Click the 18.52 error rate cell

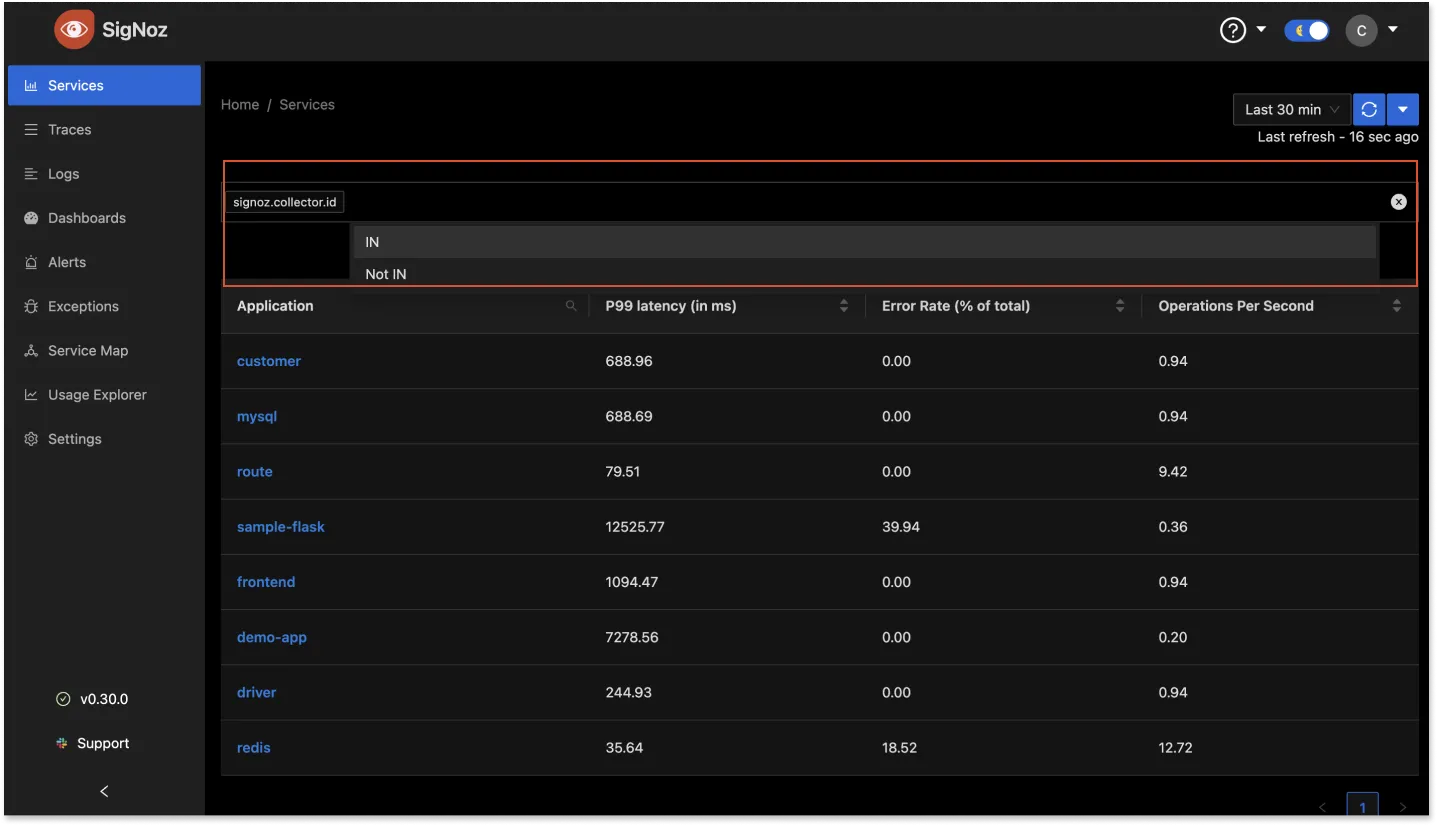(900, 747)
